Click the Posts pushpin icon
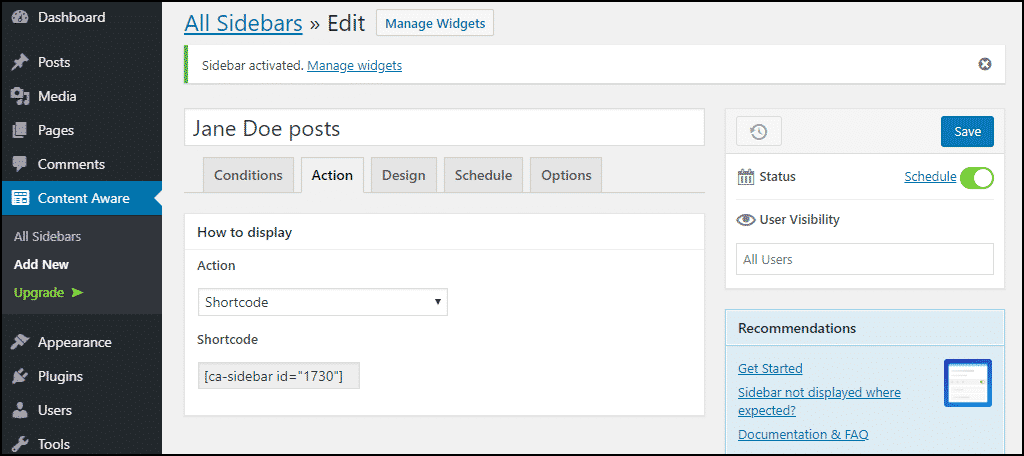This screenshot has width=1024, height=456. coord(20,62)
